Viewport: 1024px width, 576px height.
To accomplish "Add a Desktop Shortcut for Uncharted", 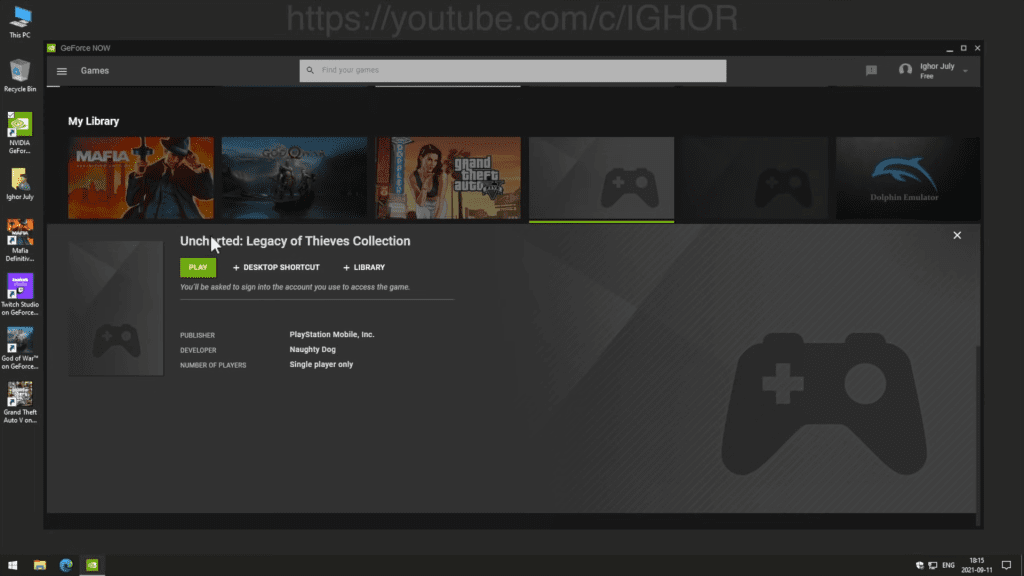I will [x=276, y=268].
